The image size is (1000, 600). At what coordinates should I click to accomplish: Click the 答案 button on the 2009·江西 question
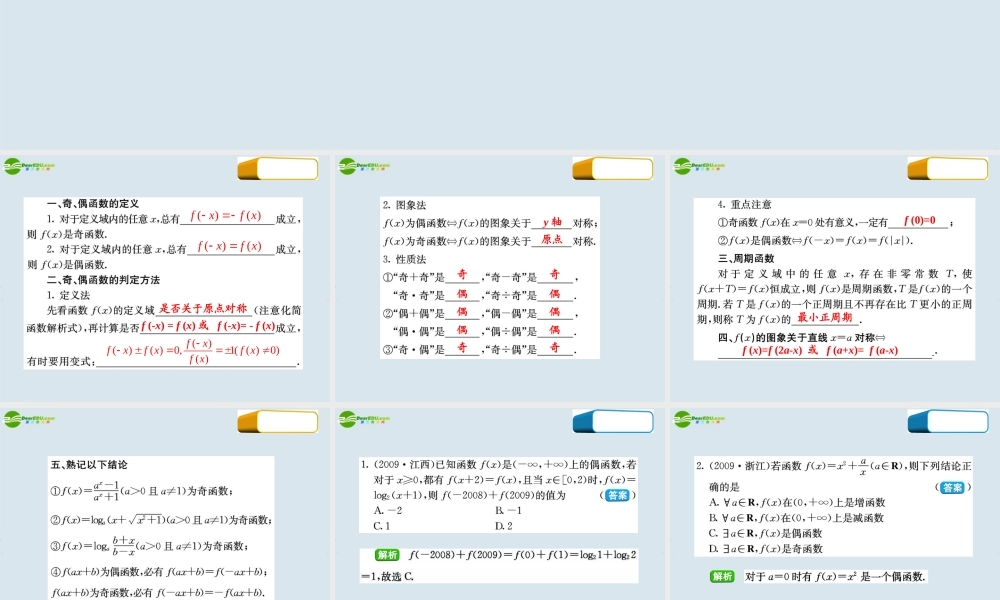[617, 495]
